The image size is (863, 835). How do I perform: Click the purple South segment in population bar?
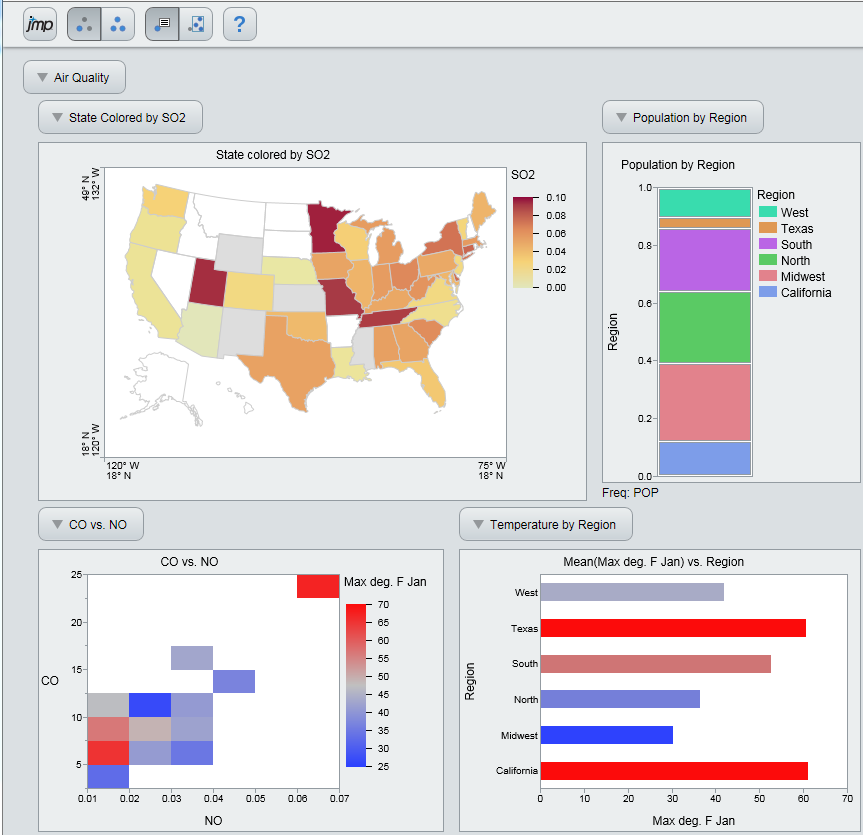(x=704, y=262)
